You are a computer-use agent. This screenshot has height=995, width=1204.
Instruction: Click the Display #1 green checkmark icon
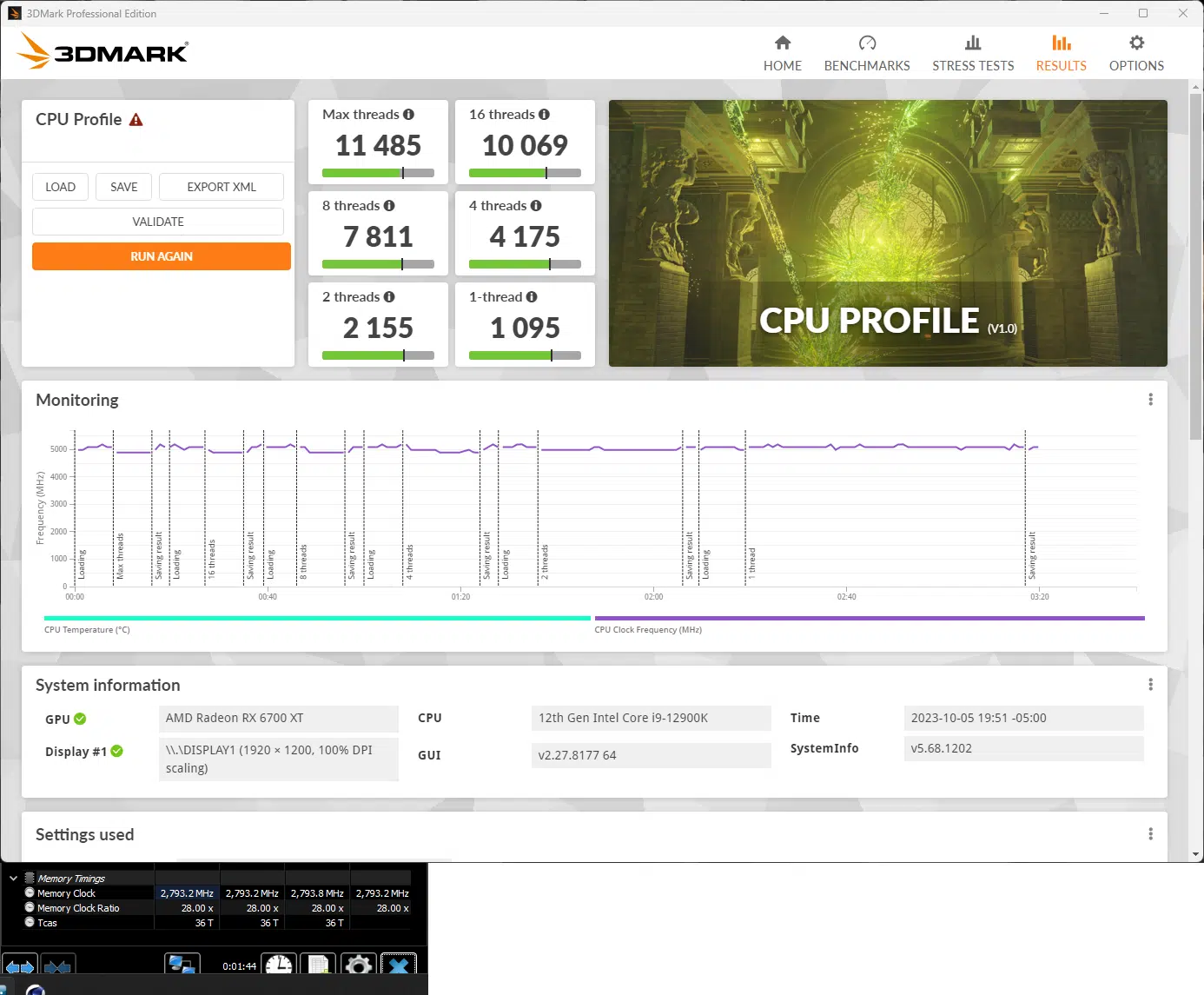117,752
